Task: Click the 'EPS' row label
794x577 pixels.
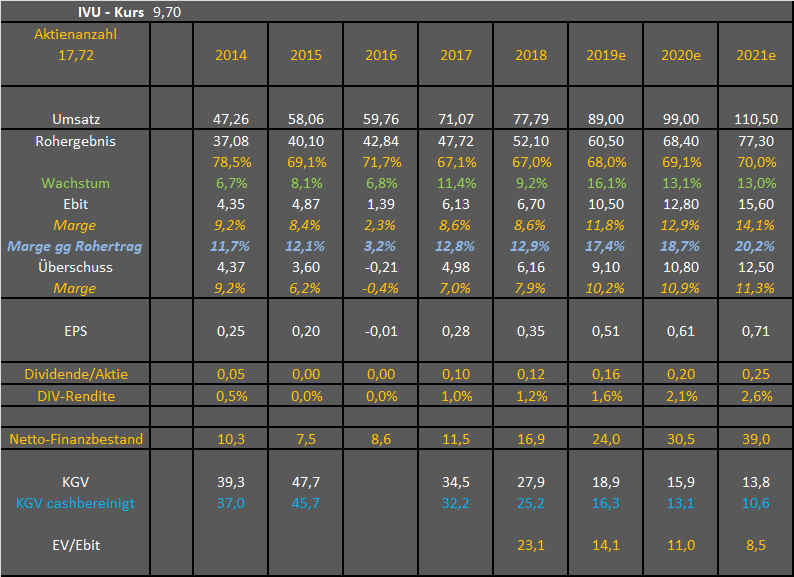Action: [x=75, y=331]
